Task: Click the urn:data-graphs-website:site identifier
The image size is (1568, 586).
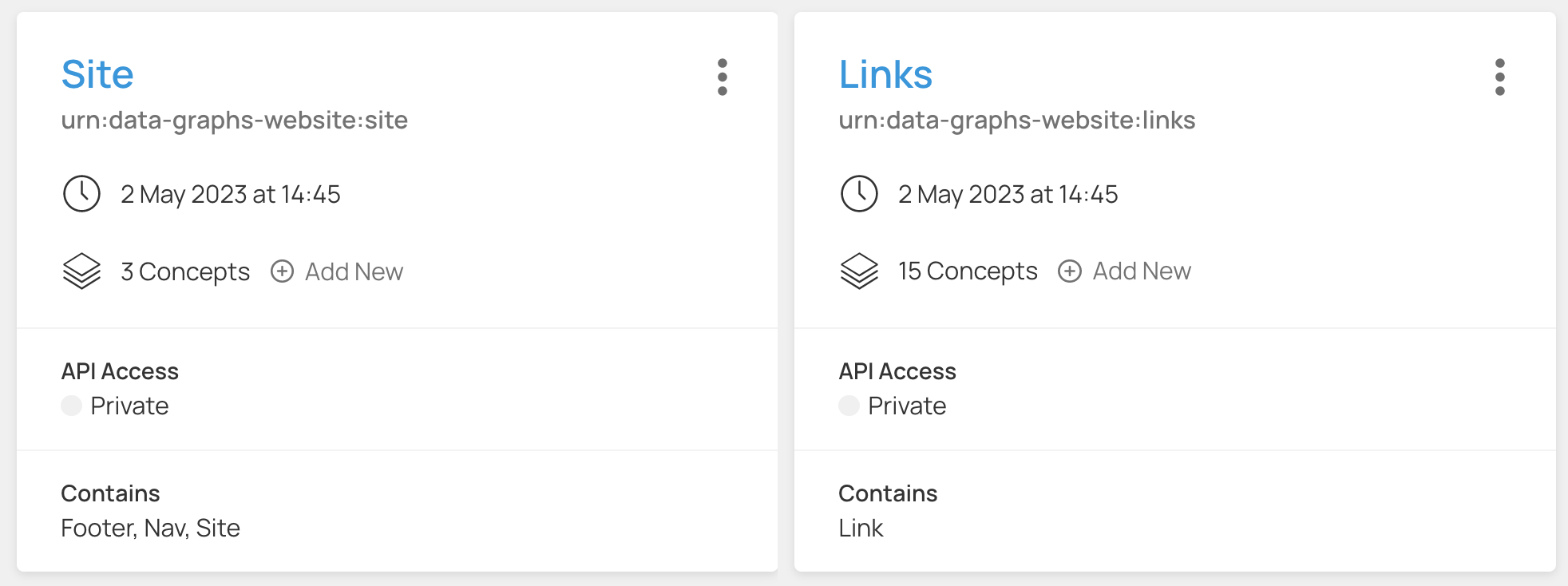Action: [235, 121]
